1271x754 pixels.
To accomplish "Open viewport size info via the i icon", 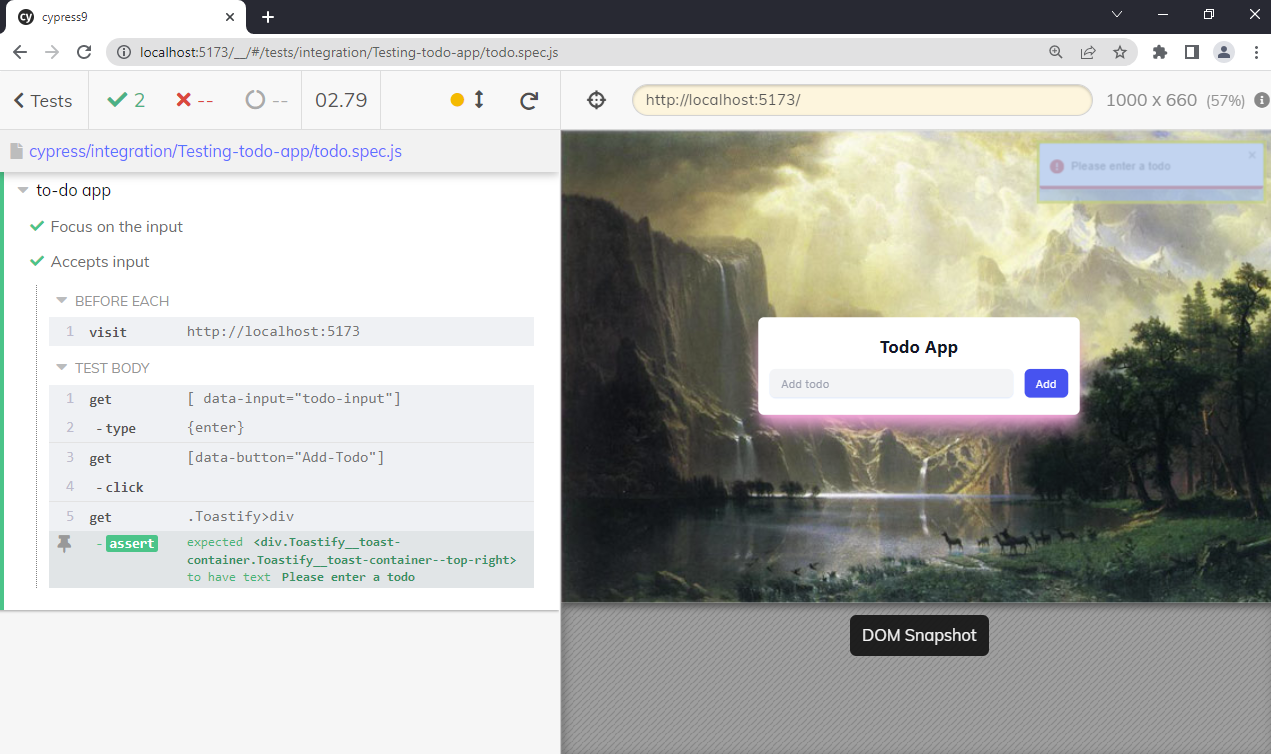I will [x=1261, y=100].
